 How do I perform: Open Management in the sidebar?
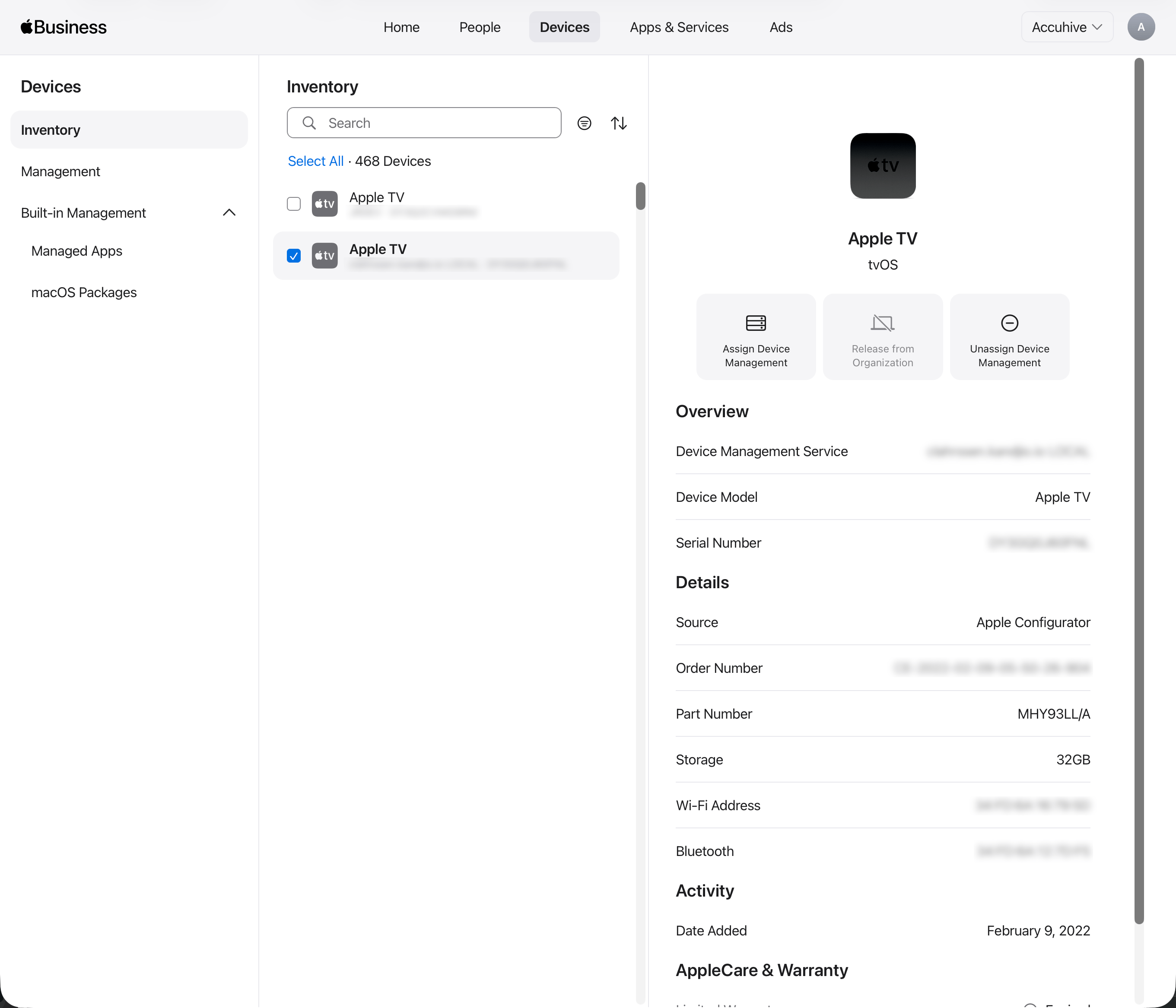pyautogui.click(x=60, y=171)
